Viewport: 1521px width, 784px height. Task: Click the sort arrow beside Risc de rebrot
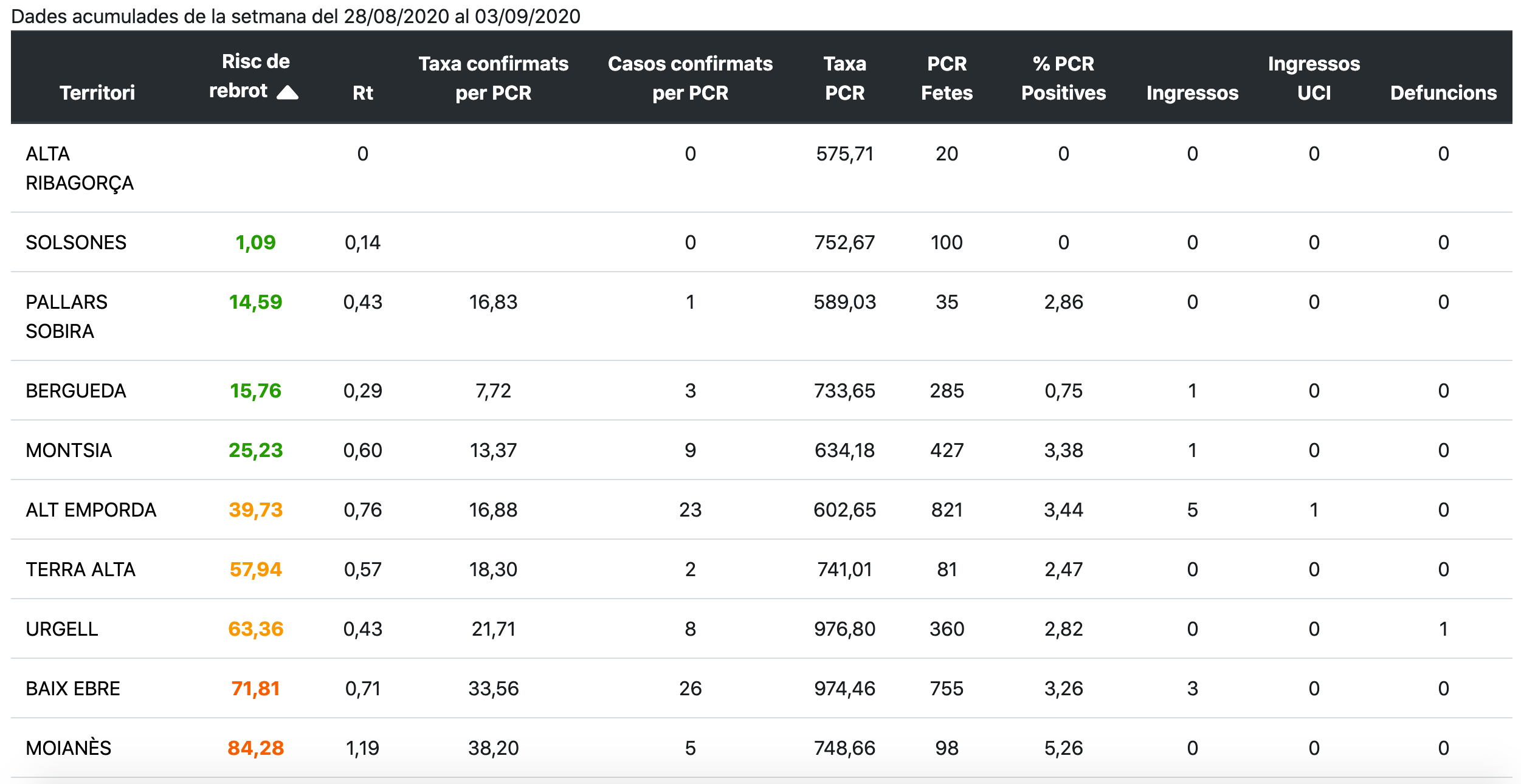288,92
